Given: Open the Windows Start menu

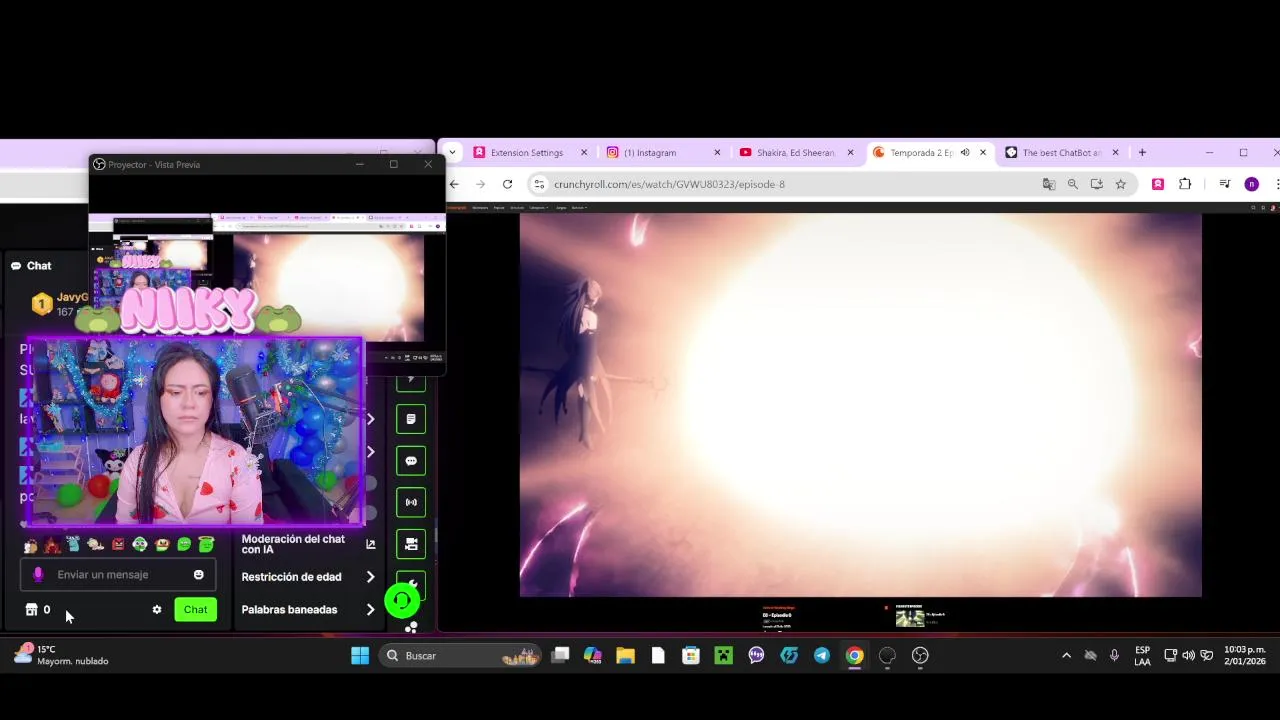Looking at the screenshot, I should pyautogui.click(x=360, y=655).
